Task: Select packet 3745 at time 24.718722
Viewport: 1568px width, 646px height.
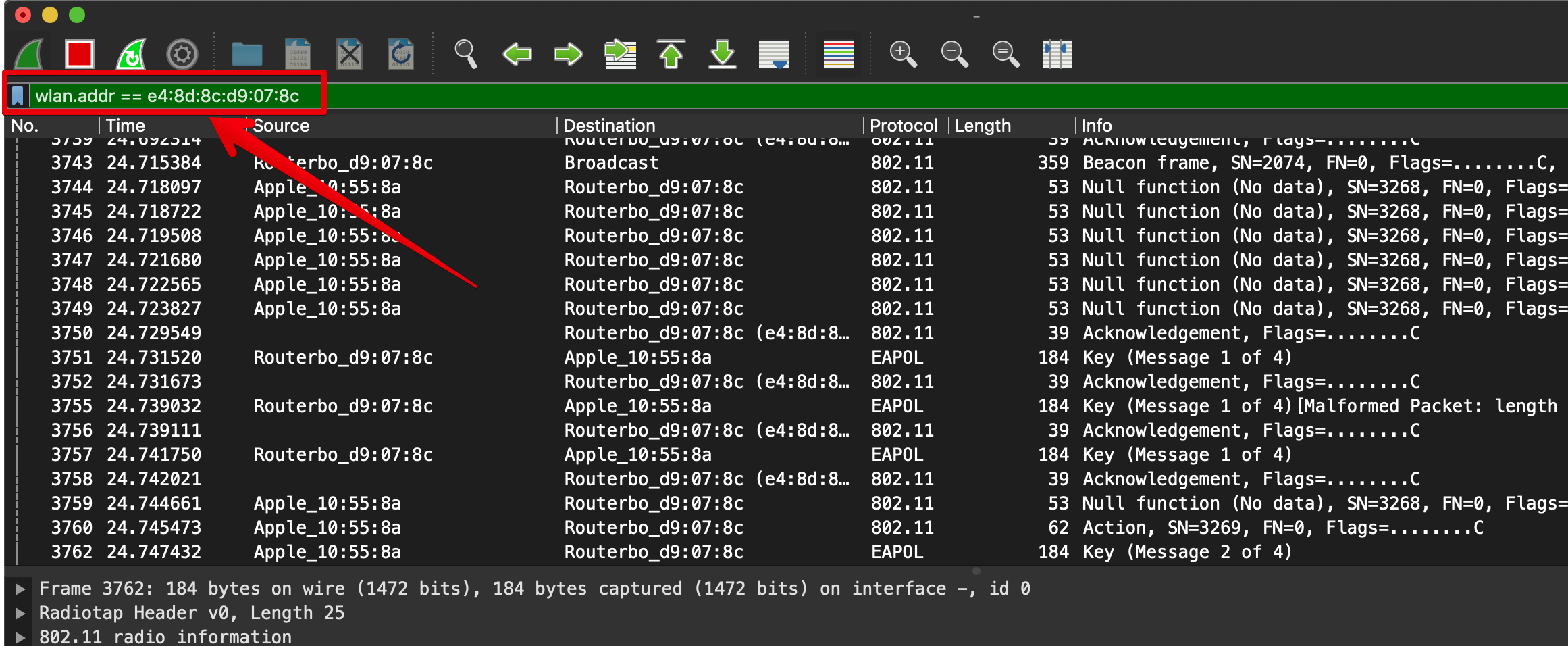Action: [x=787, y=212]
